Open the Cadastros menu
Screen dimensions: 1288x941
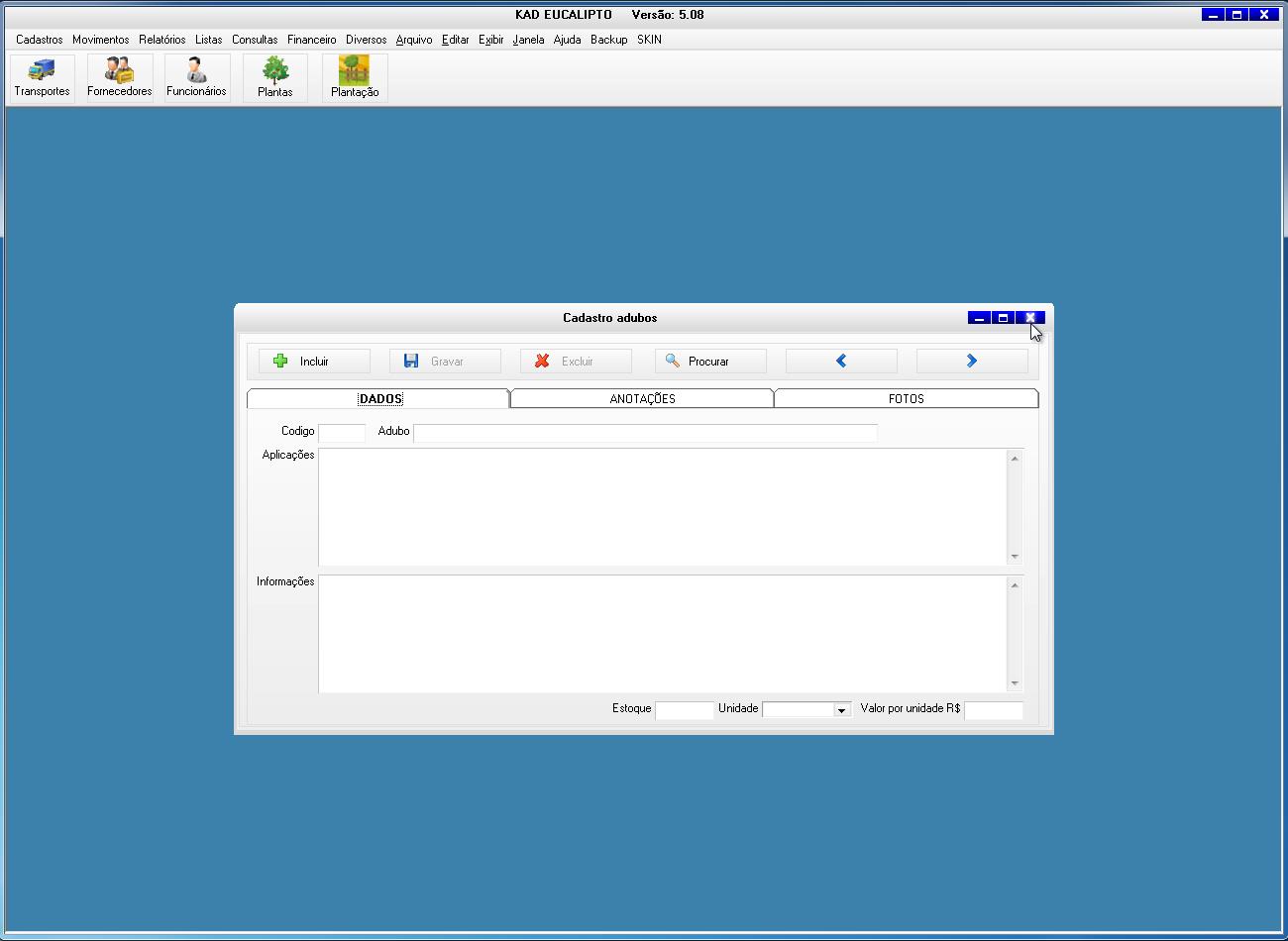pos(40,40)
